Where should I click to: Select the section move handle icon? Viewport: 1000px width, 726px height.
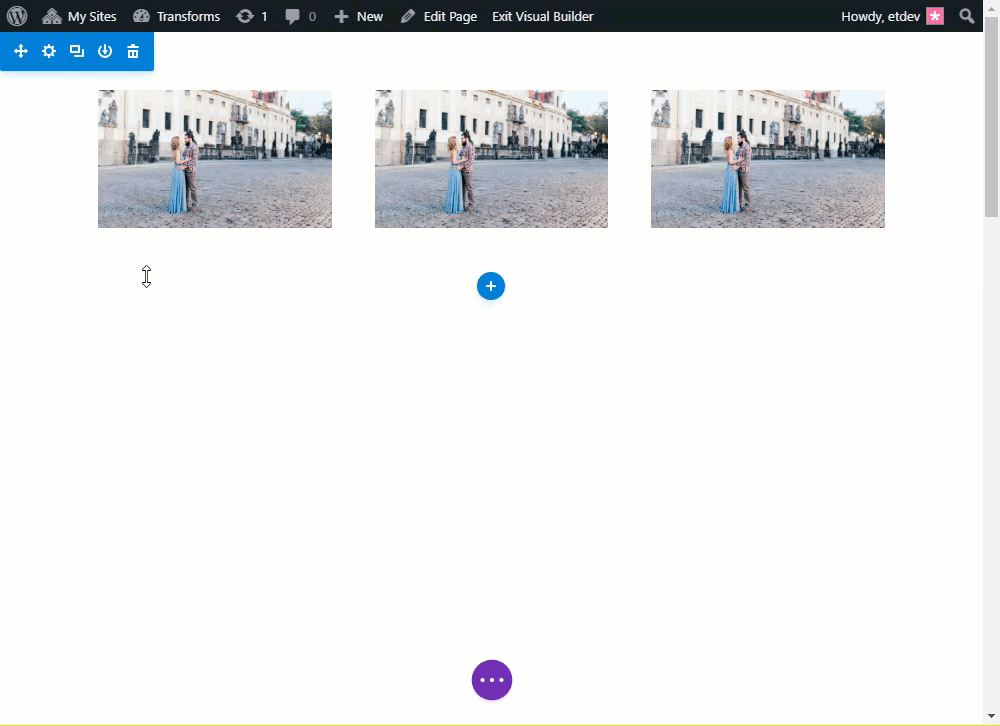pos(21,51)
